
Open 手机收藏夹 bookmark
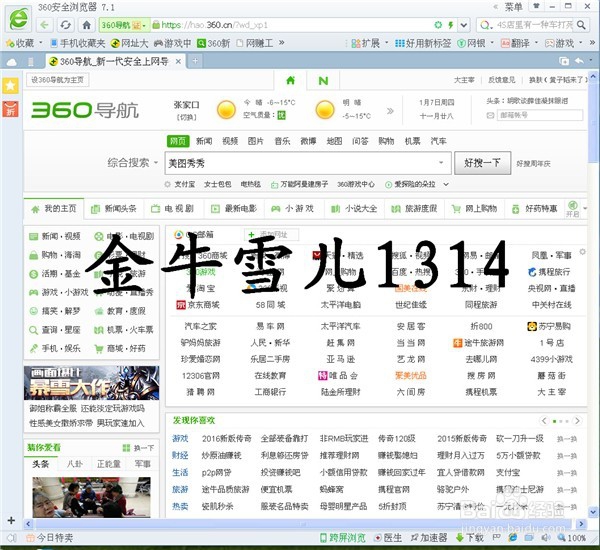[x=78, y=43]
